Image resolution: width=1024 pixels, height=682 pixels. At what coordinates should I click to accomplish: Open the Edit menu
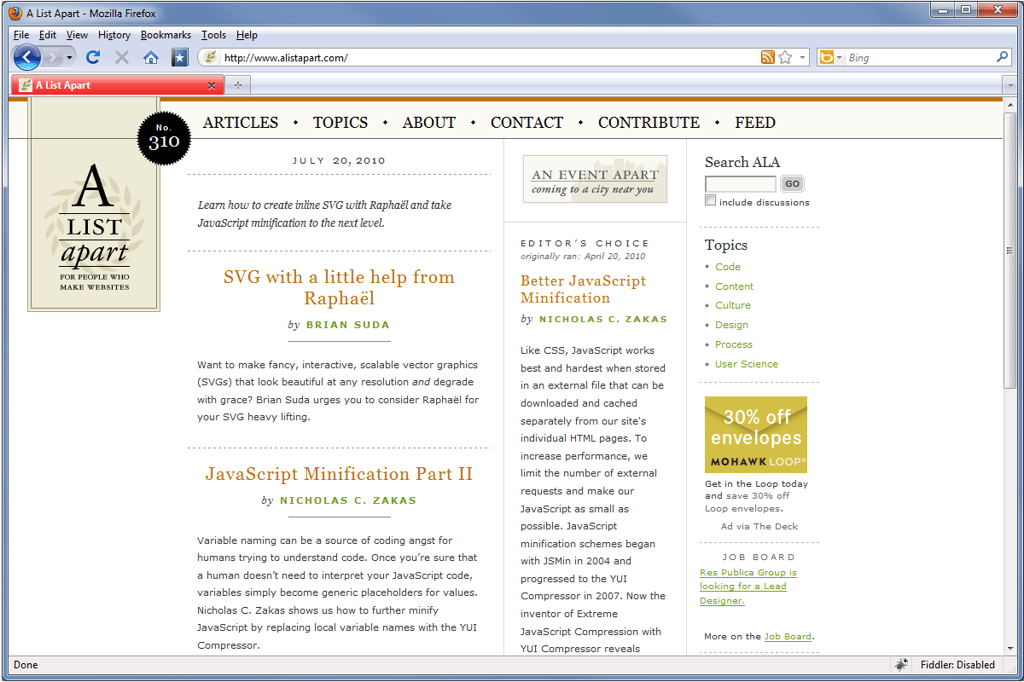click(47, 35)
